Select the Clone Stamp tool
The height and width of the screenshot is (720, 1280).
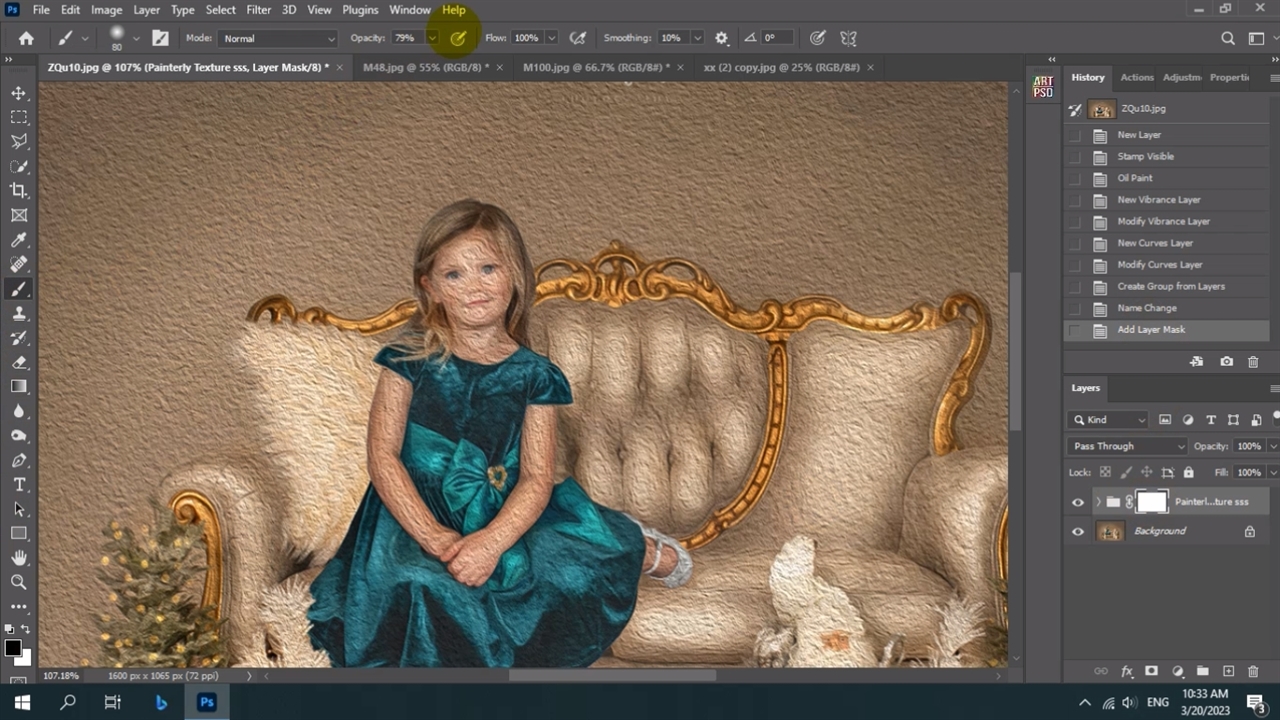pos(19,313)
